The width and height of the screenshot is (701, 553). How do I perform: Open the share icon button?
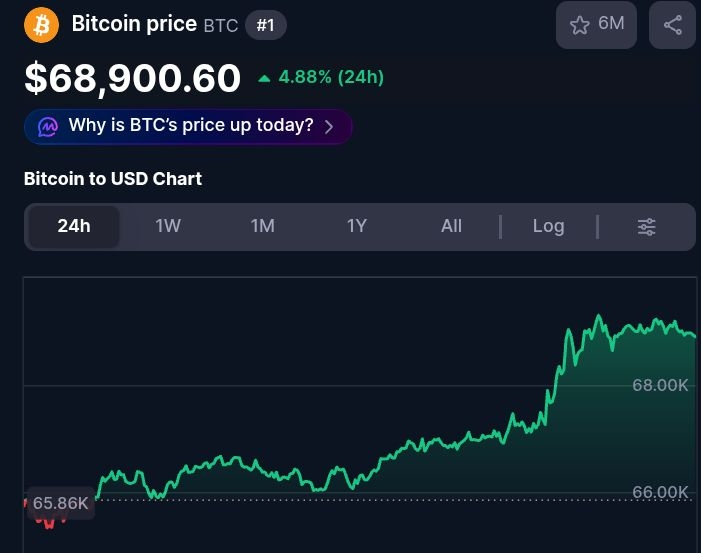click(x=672, y=25)
